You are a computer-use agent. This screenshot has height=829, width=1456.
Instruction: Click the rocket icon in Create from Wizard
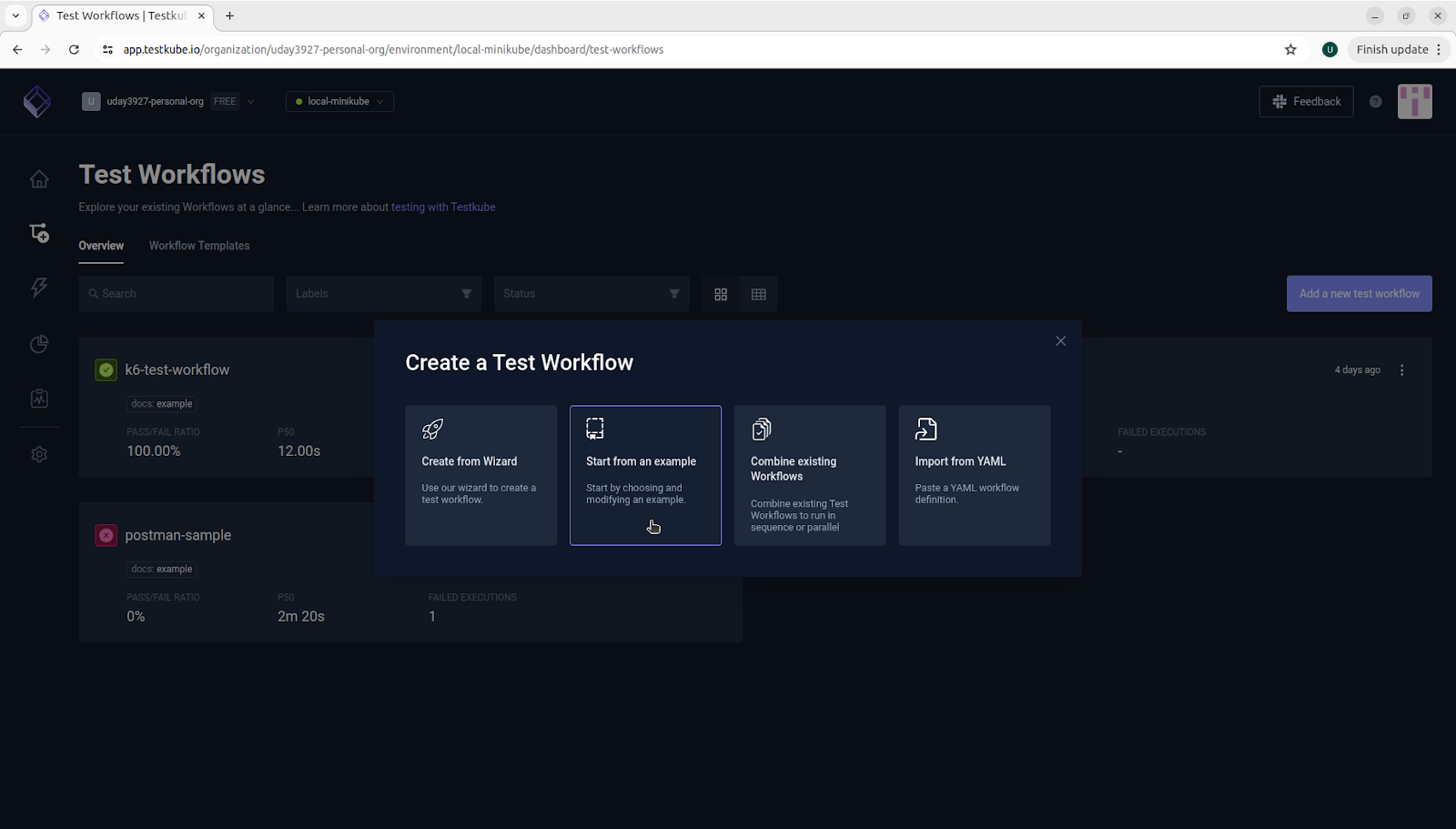432,429
